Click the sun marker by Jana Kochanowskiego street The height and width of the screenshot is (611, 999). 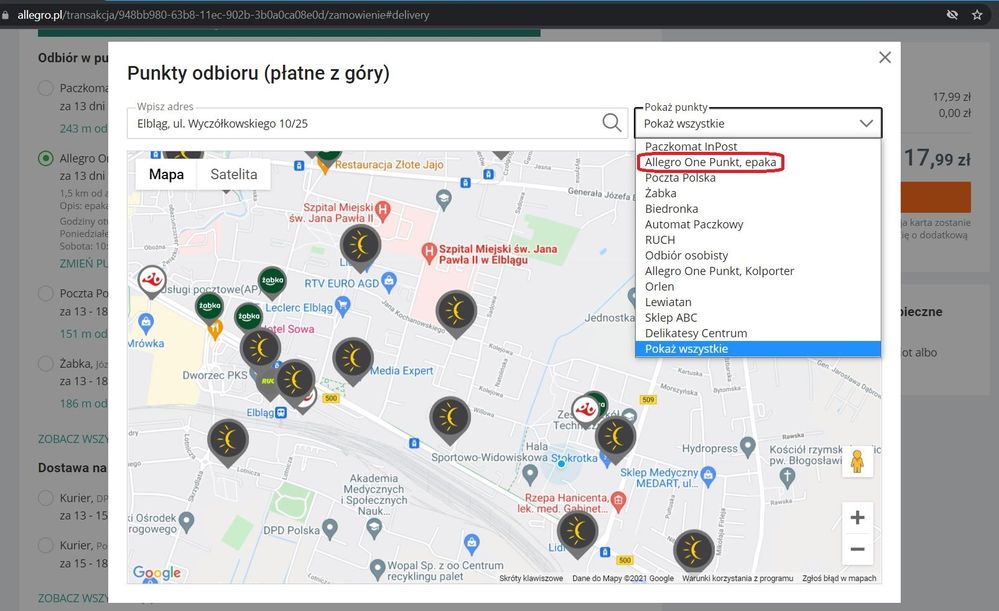pyautogui.click(x=456, y=312)
